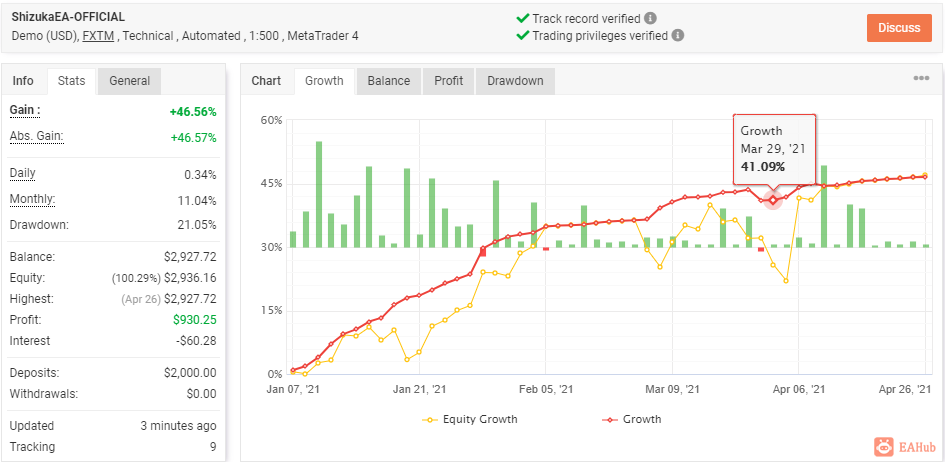Select the Growth chart tab
945x462 pixels.
(x=324, y=81)
